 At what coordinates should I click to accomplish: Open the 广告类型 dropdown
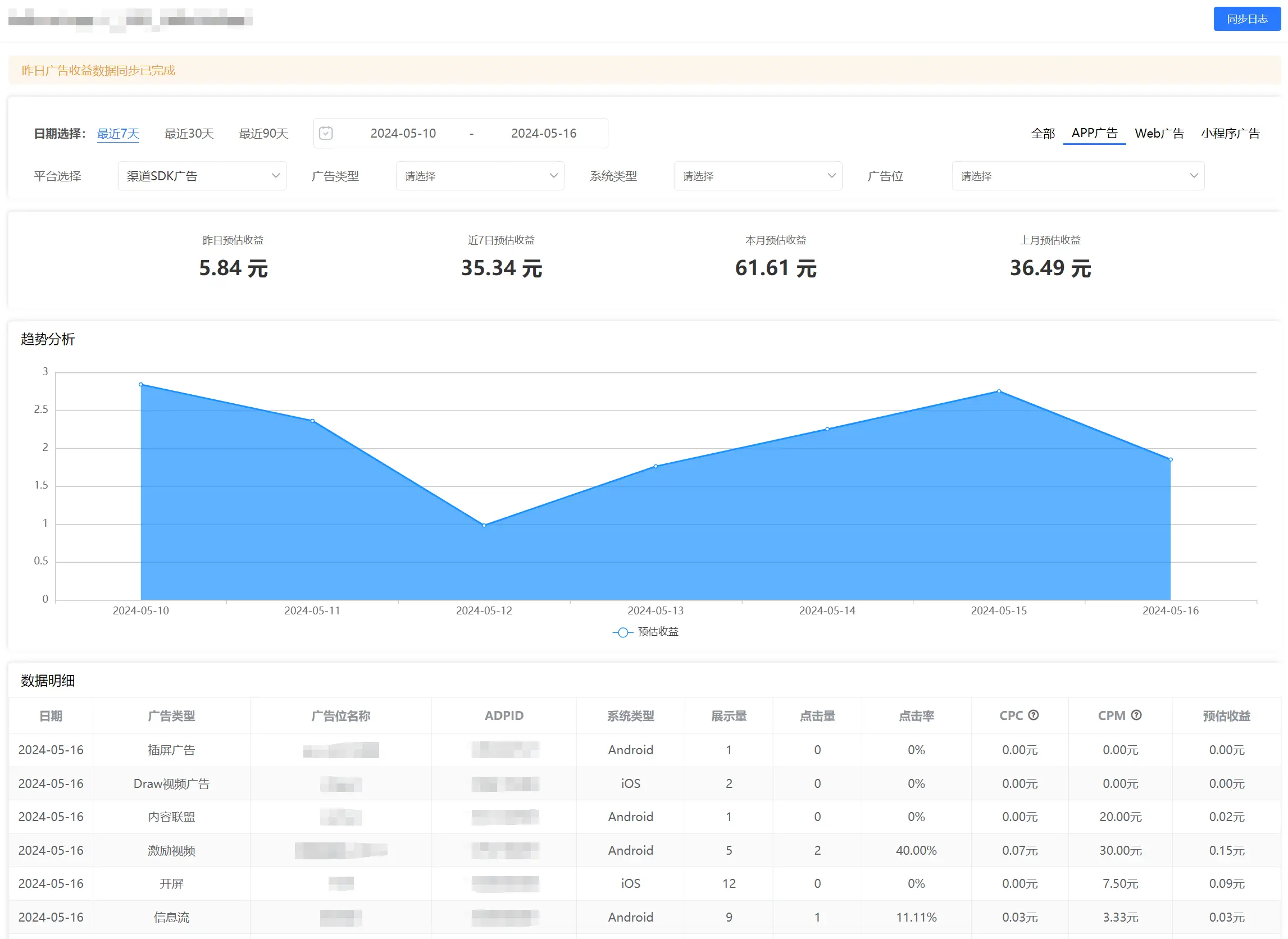(x=479, y=176)
